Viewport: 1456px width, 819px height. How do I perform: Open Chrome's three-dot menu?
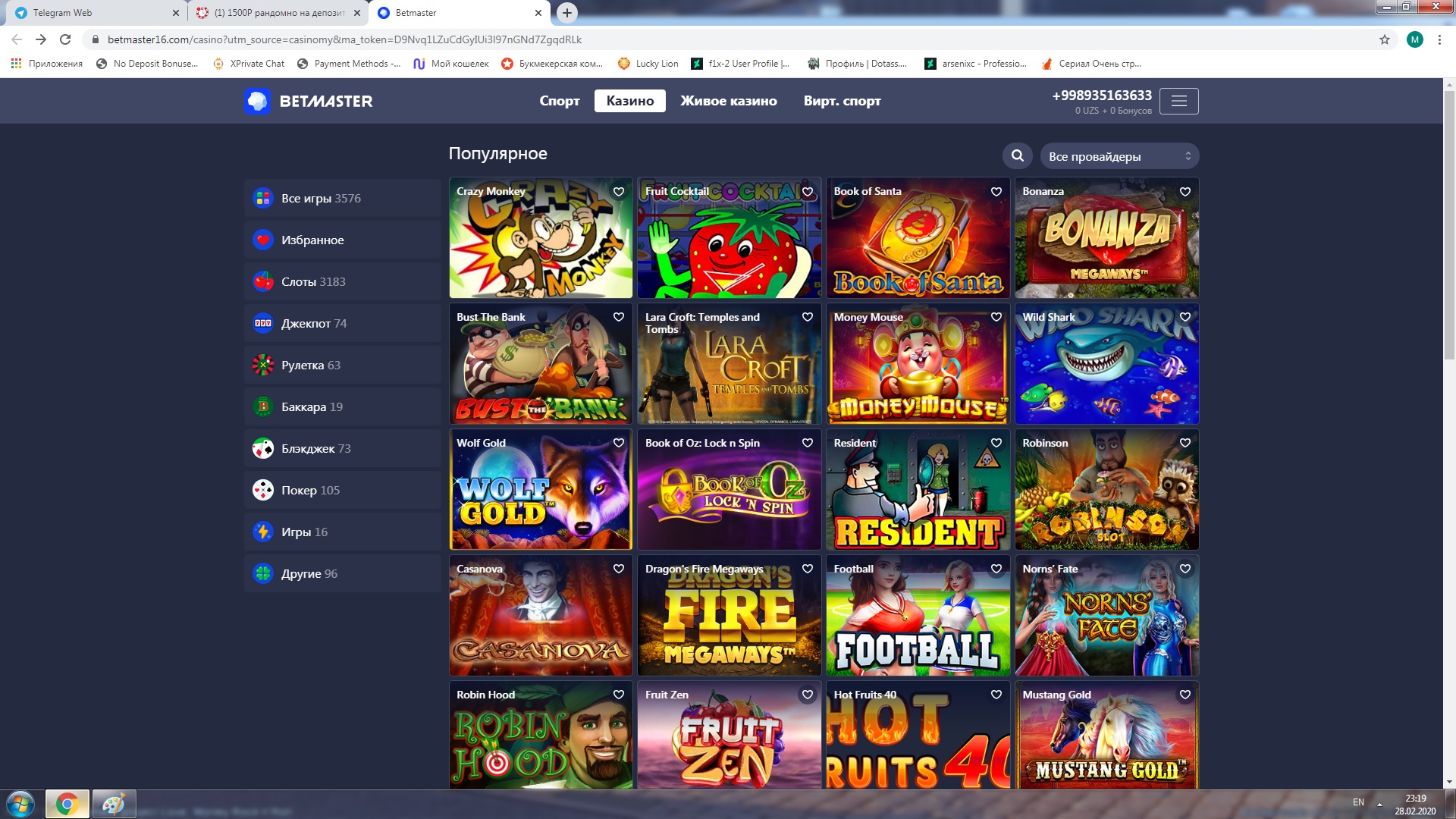click(x=1439, y=39)
